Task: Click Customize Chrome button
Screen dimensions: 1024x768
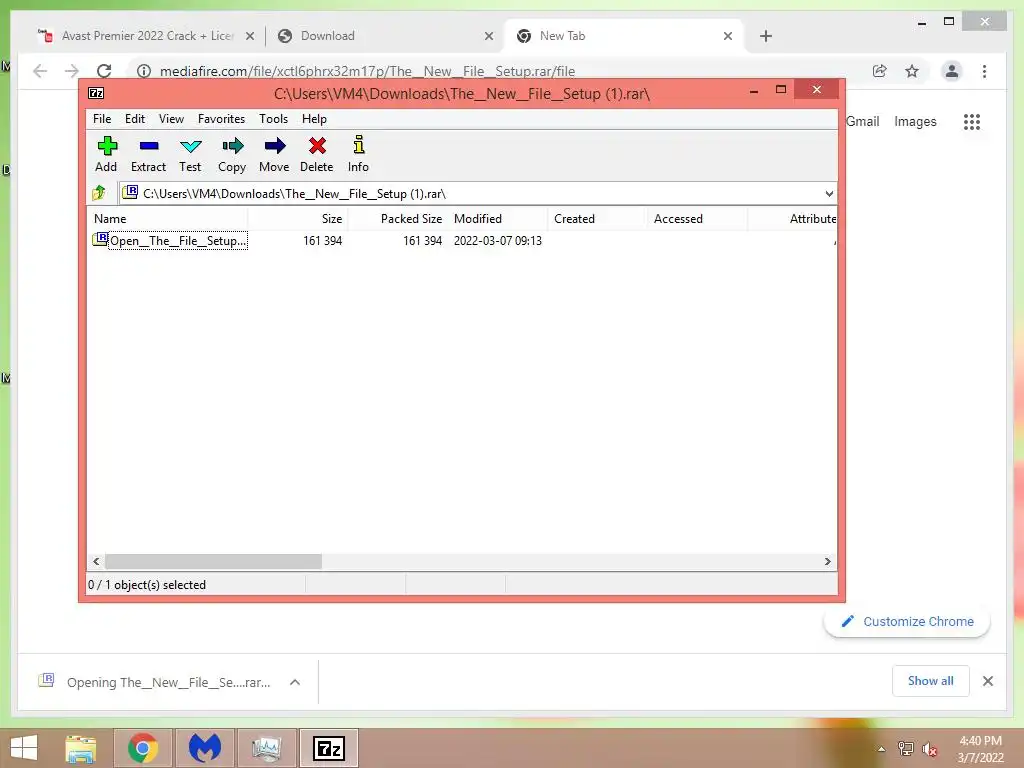Action: (907, 622)
